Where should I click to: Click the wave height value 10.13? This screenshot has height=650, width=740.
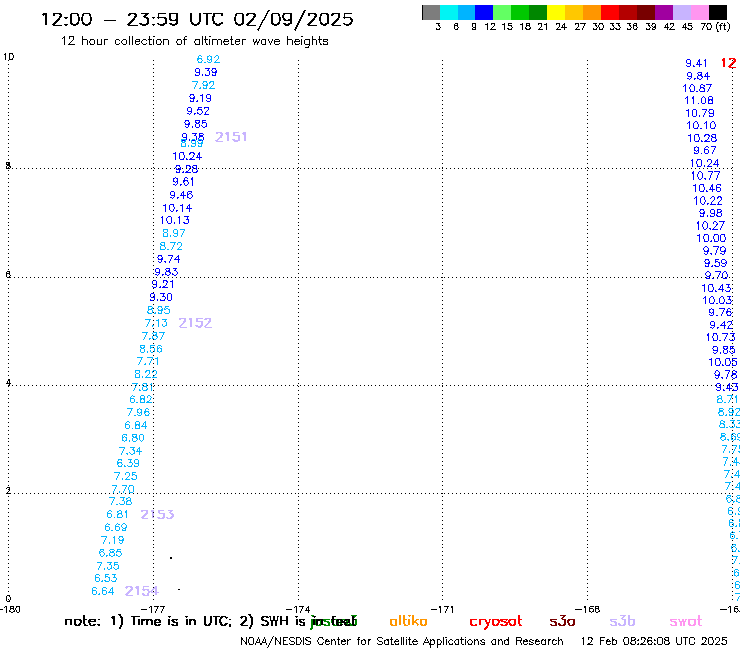coord(175,220)
